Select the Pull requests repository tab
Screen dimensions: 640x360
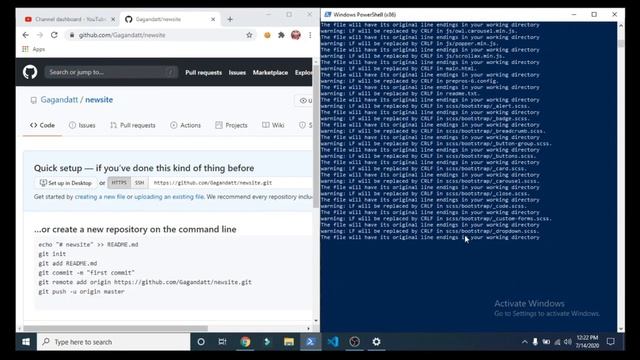click(x=133, y=125)
